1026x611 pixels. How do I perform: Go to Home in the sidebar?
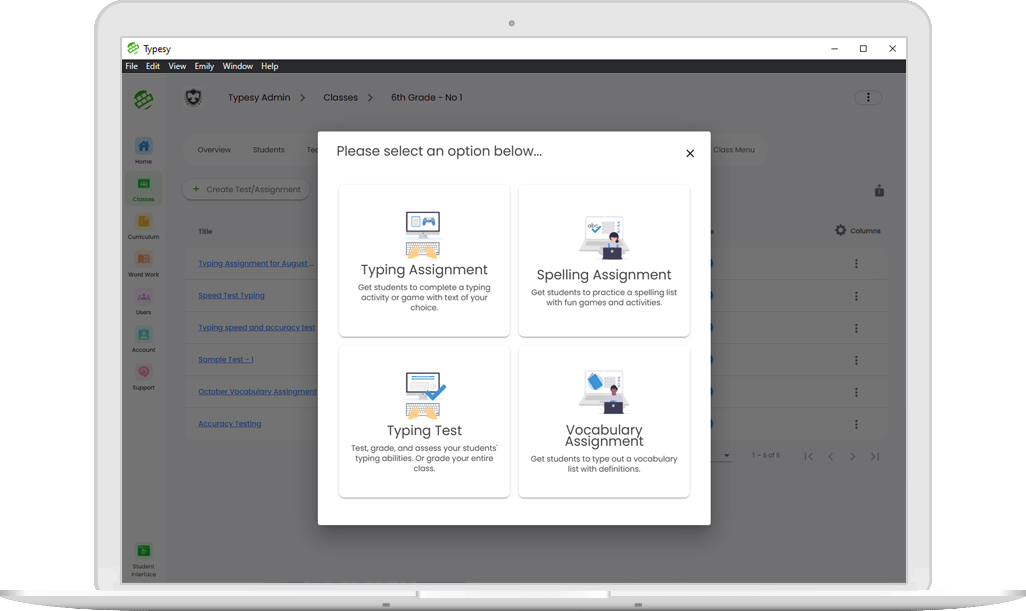(143, 151)
